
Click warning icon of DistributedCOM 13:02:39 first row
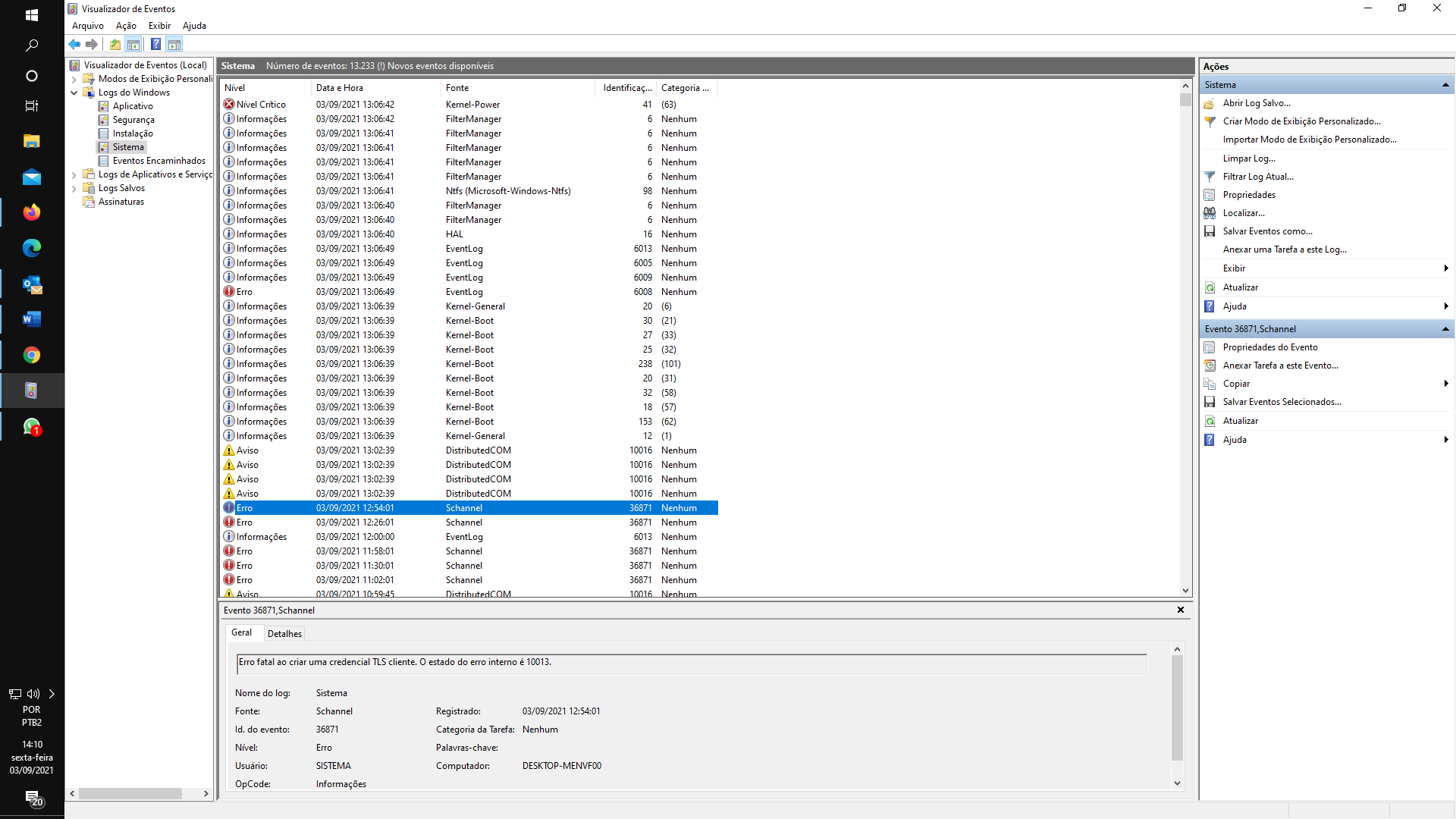click(x=229, y=450)
